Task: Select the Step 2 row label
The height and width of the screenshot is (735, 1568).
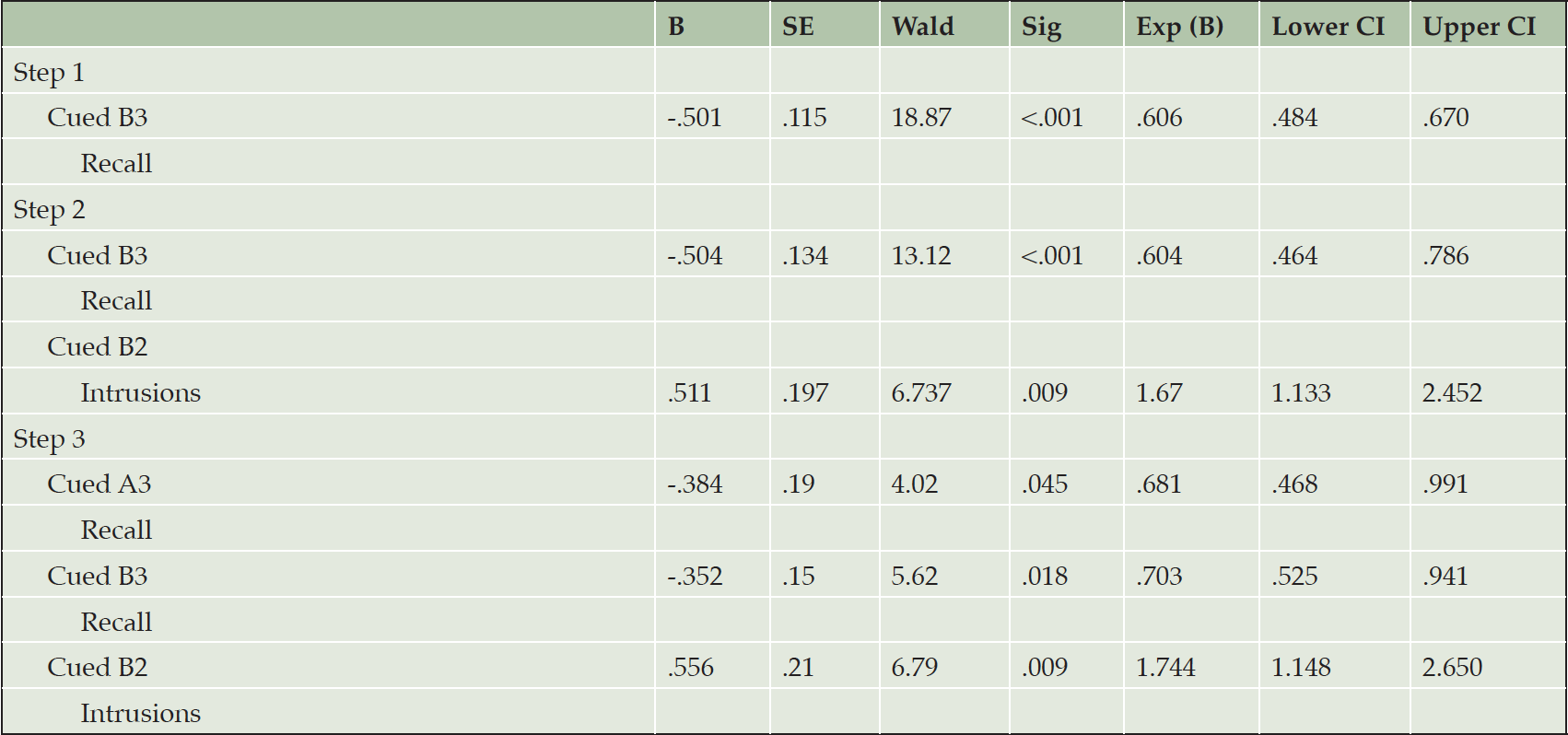Action: tap(49, 211)
